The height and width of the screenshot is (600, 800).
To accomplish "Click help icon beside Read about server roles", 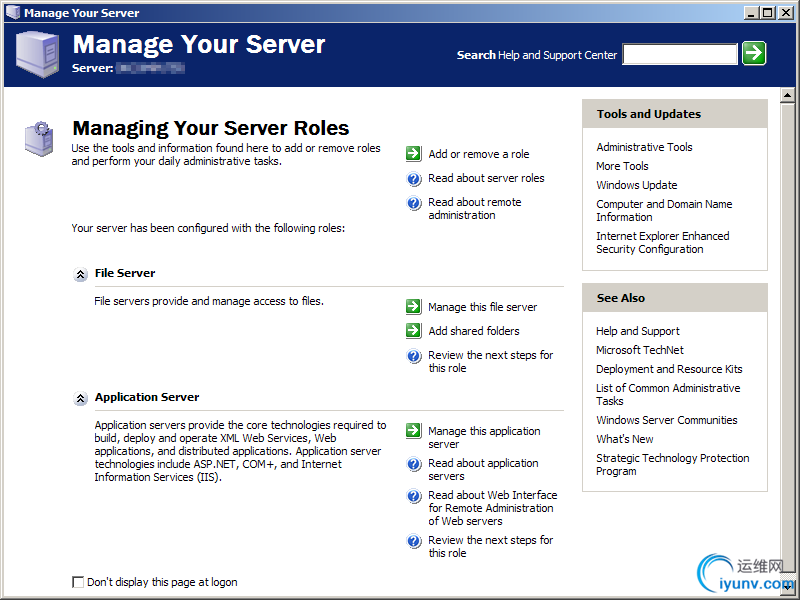I will [x=414, y=179].
